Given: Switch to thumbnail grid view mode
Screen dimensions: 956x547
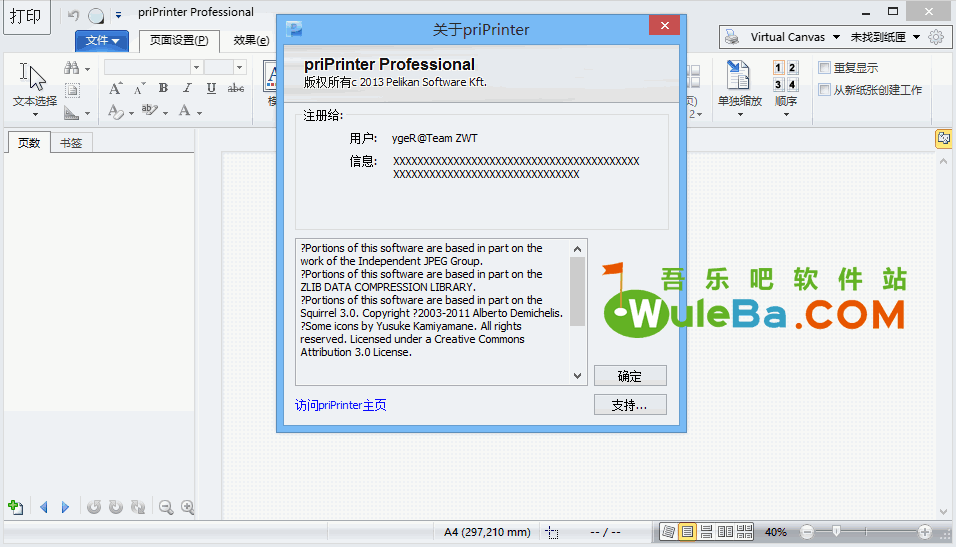Looking at the screenshot, I should click(744, 532).
